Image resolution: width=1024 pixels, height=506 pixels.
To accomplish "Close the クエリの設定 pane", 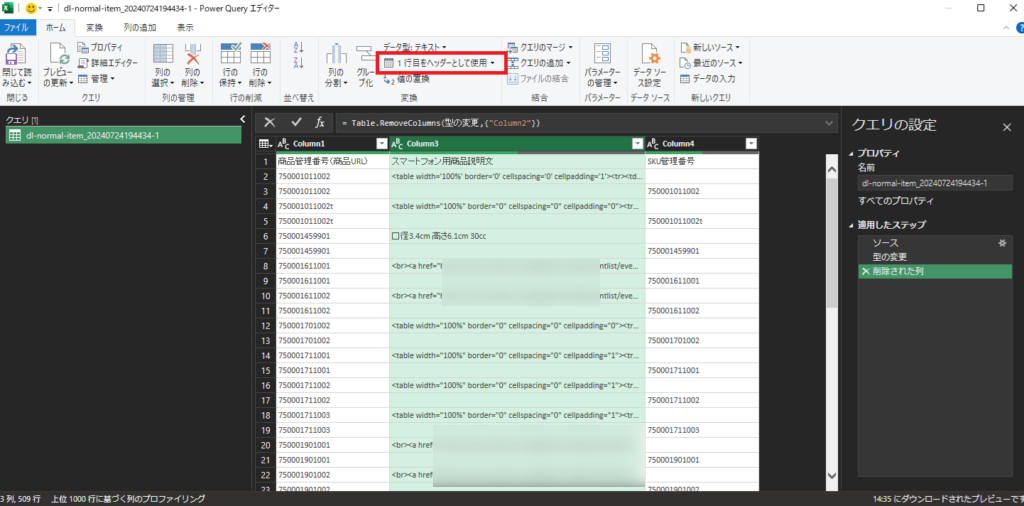I will 1006,127.
